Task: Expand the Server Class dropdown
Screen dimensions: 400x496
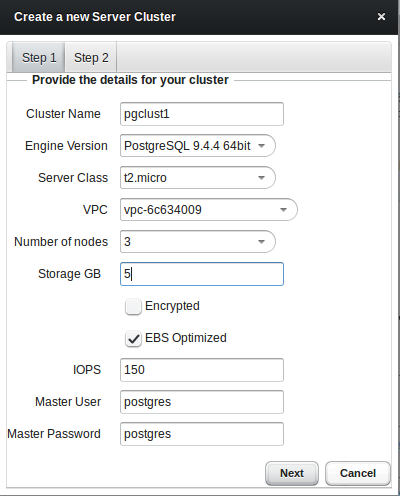Action: pos(262,178)
